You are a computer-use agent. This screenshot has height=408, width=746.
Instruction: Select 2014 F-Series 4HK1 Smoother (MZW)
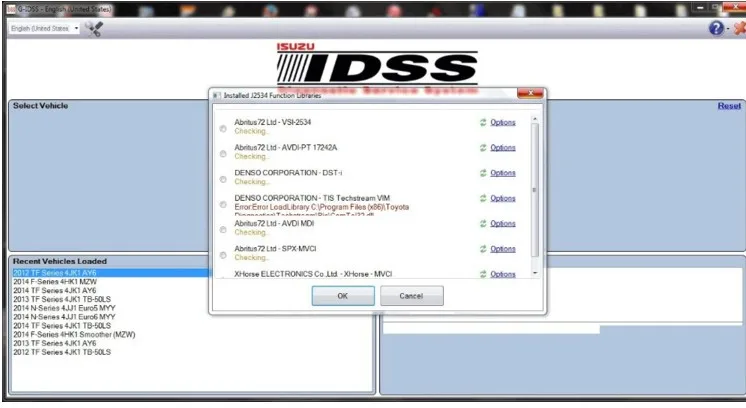(x=74, y=334)
